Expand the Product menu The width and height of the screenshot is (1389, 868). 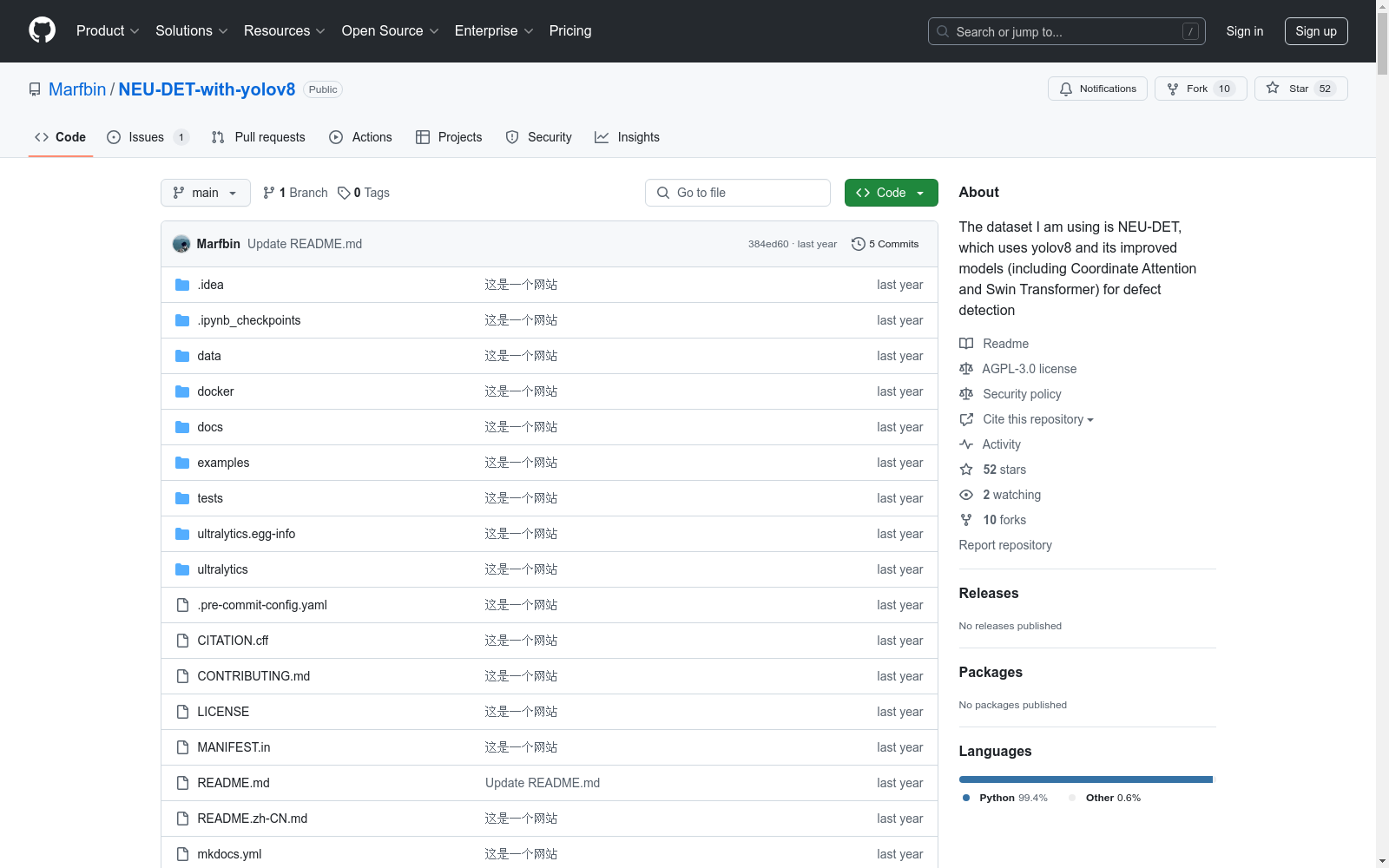tap(108, 30)
